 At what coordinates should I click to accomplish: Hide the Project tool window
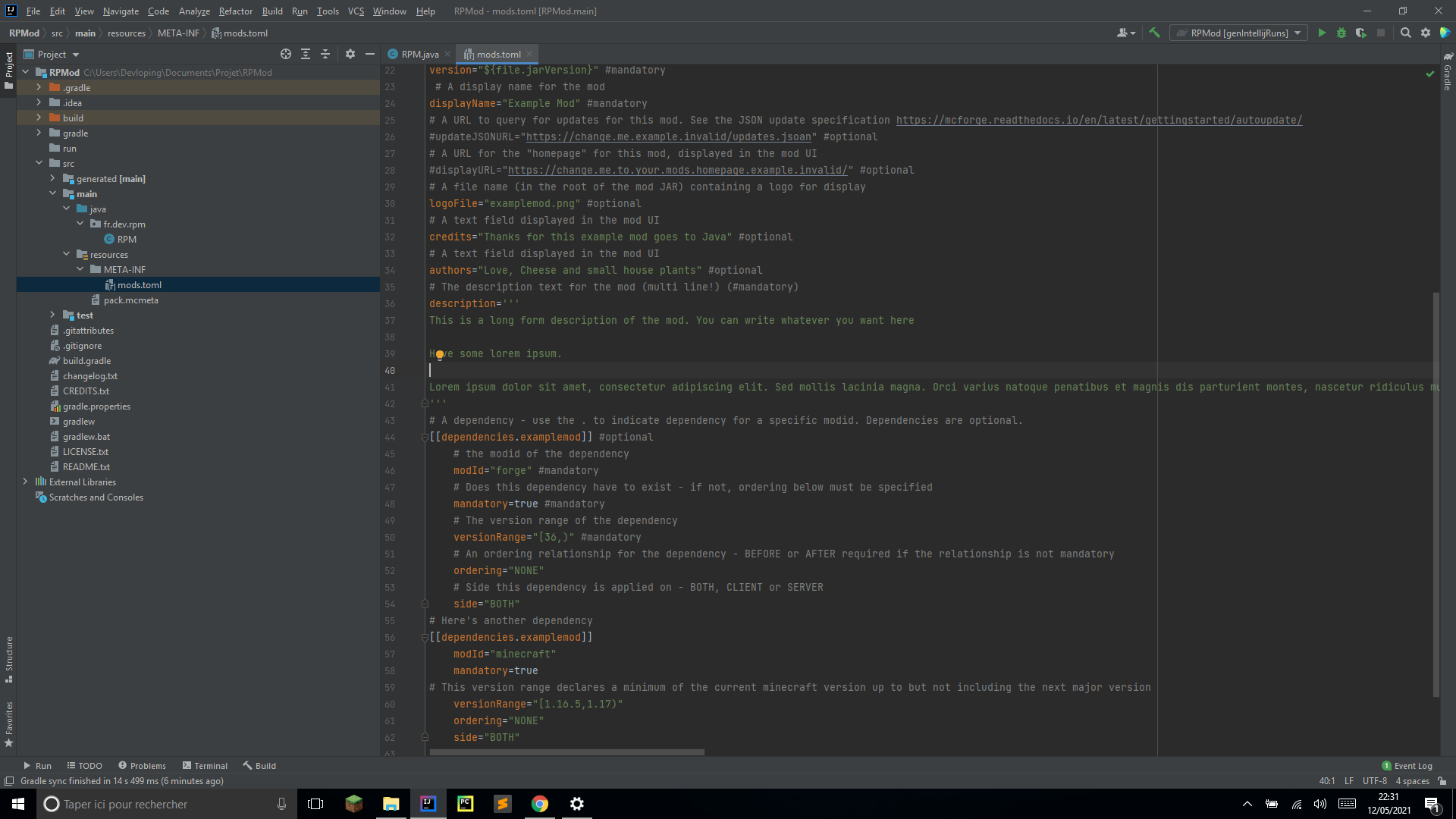point(370,54)
